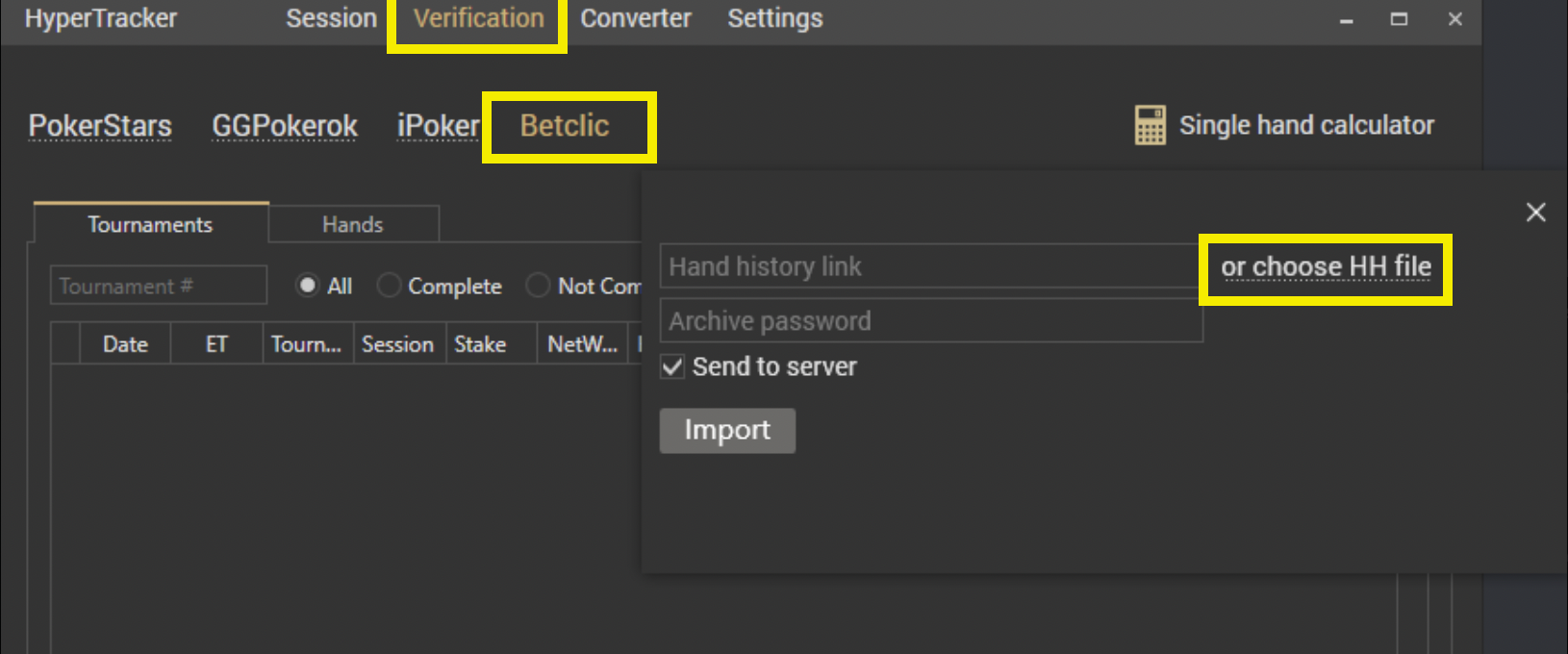Select the Complete radio button
The width and height of the screenshot is (1568, 654).
click(389, 286)
